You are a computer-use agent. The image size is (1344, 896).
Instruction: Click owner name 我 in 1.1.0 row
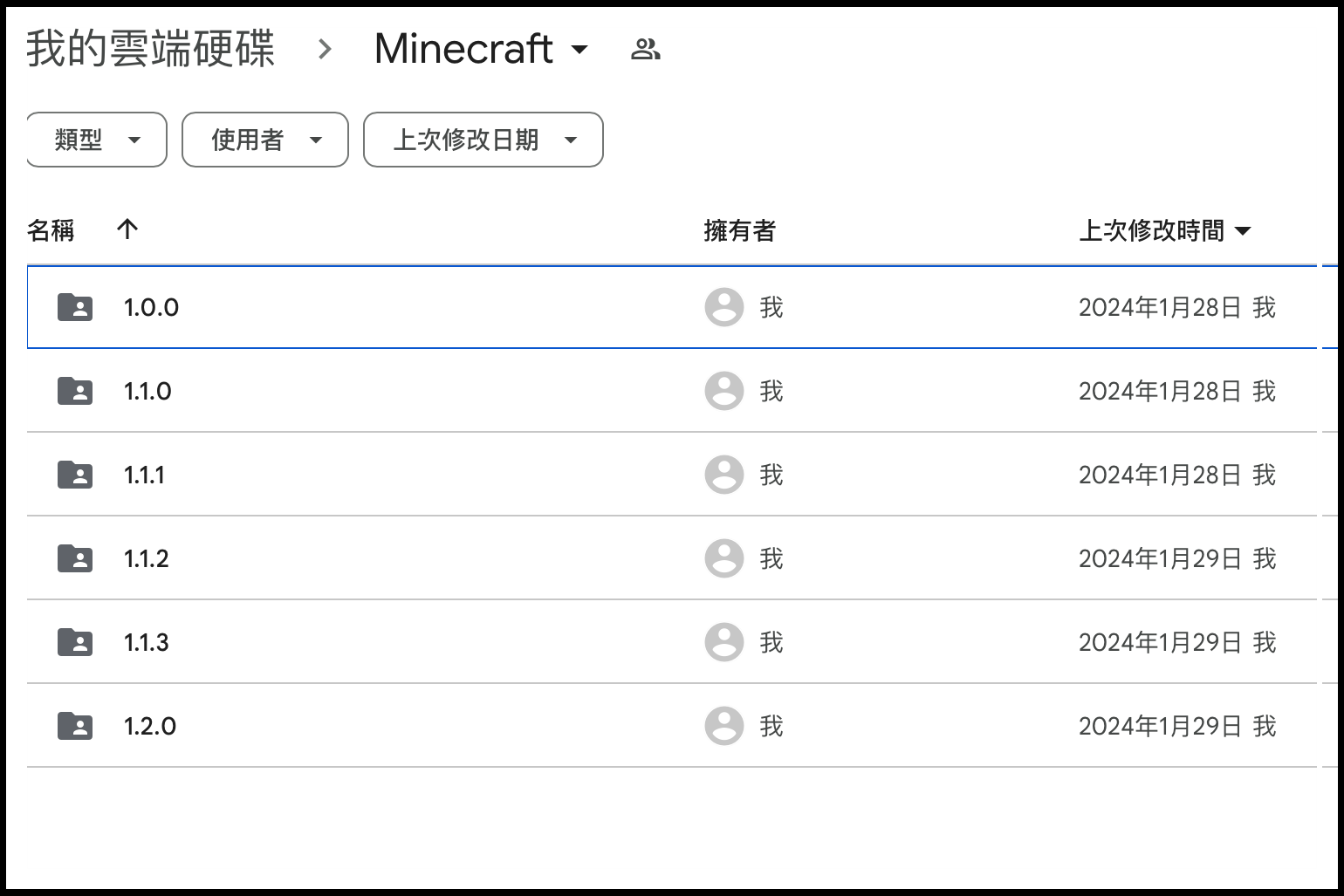[771, 391]
